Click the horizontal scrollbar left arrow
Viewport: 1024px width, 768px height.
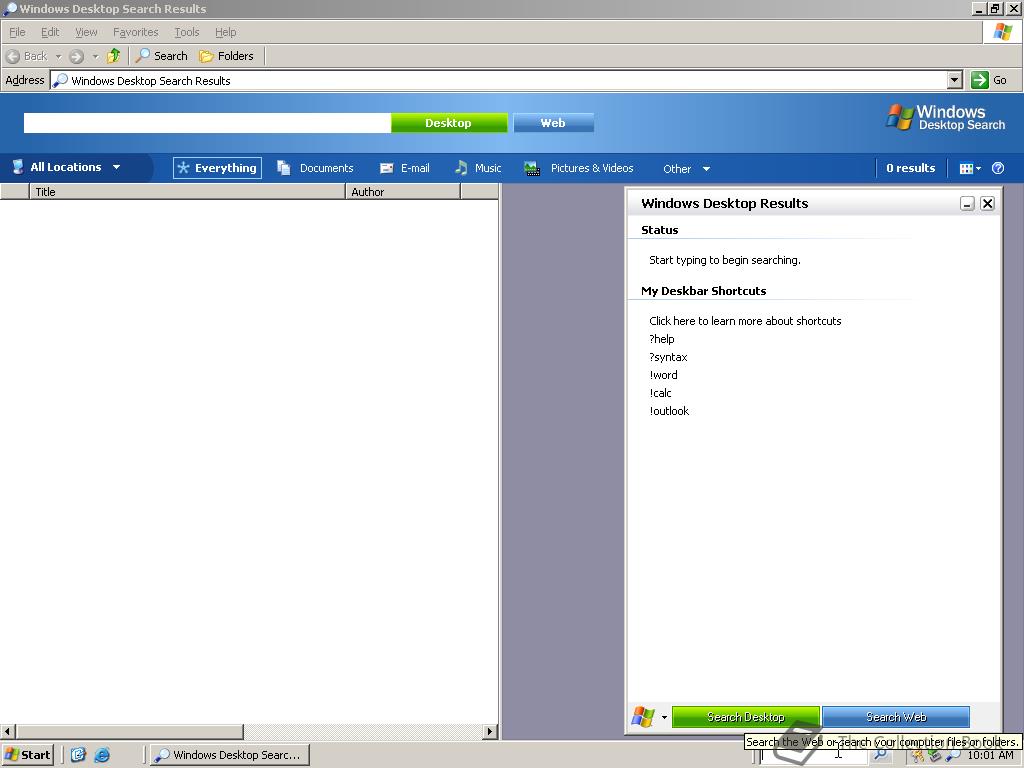tap(8, 731)
